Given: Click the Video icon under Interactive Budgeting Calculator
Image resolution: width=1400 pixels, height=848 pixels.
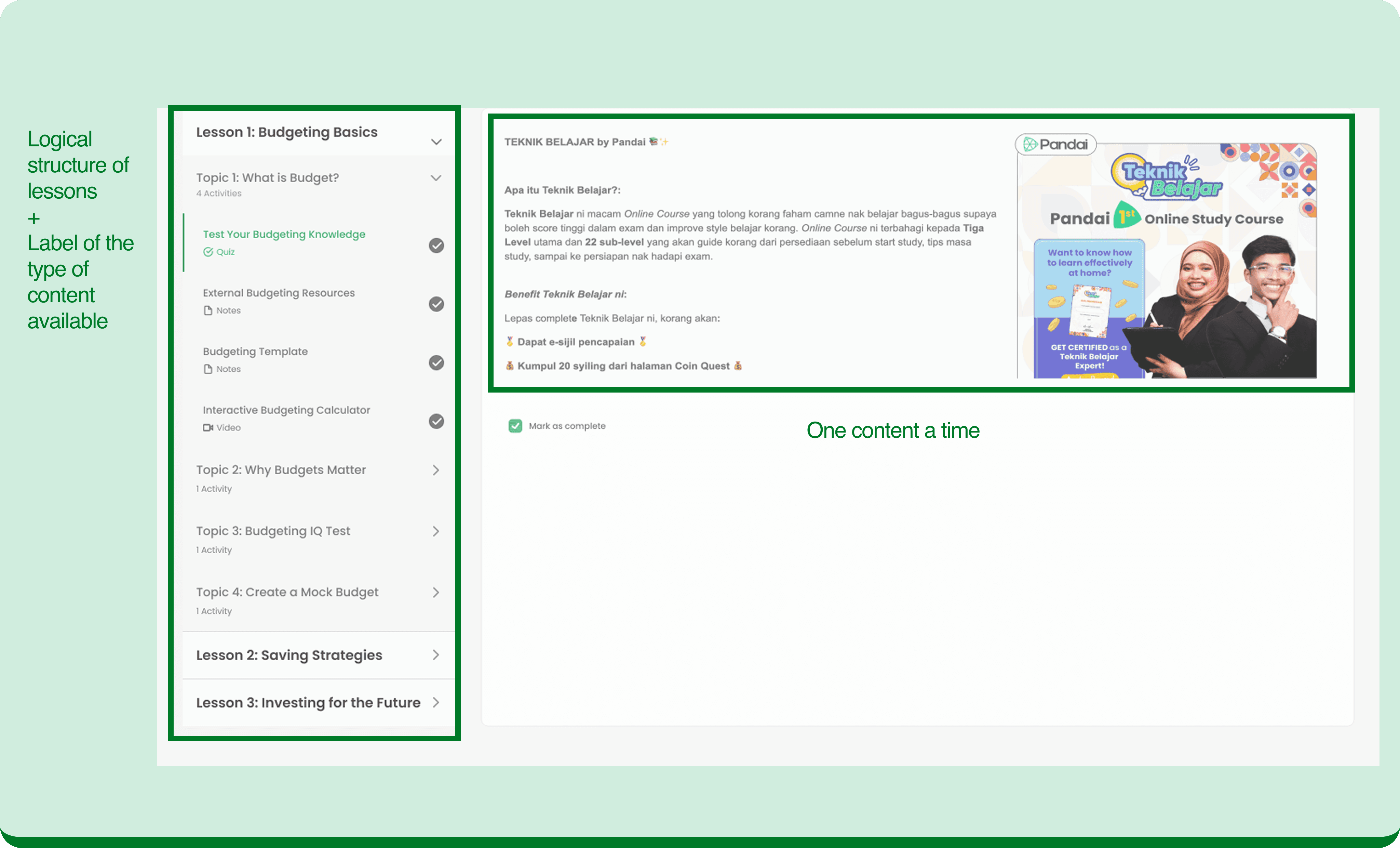Looking at the screenshot, I should pyautogui.click(x=208, y=427).
